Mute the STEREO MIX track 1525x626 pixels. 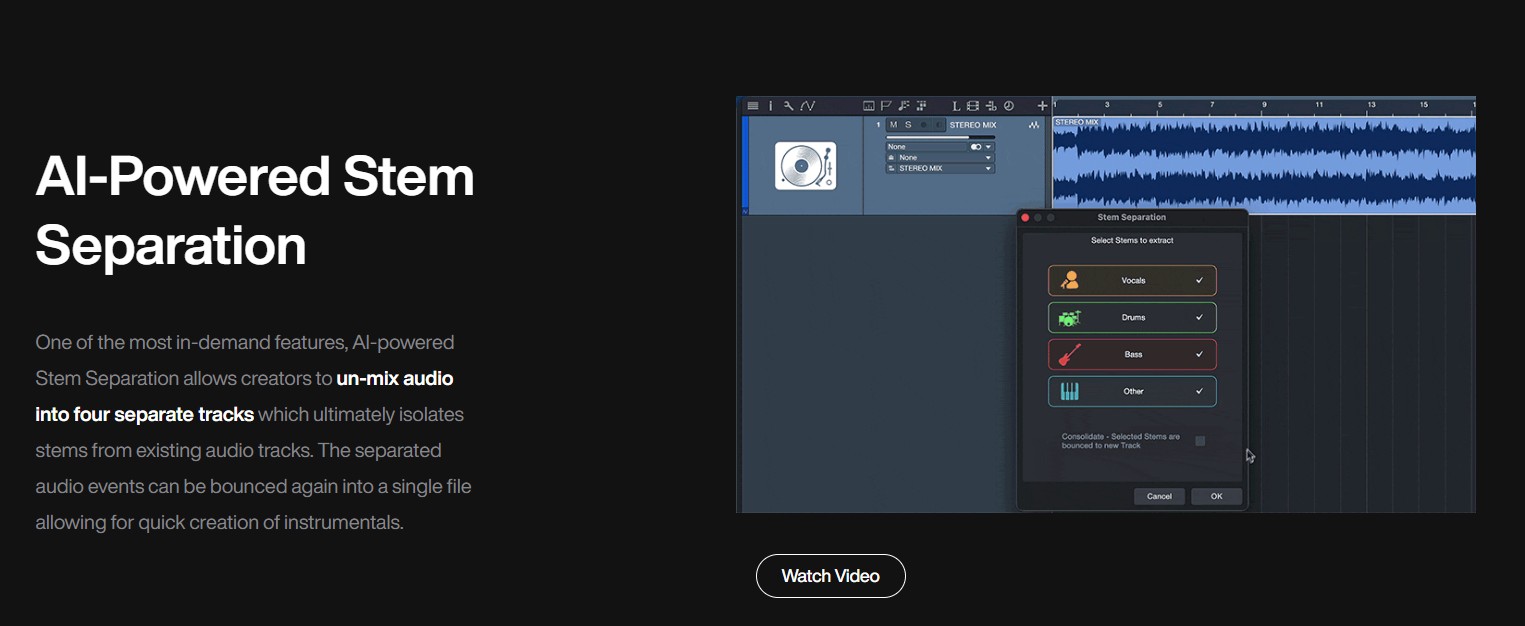tap(893, 125)
